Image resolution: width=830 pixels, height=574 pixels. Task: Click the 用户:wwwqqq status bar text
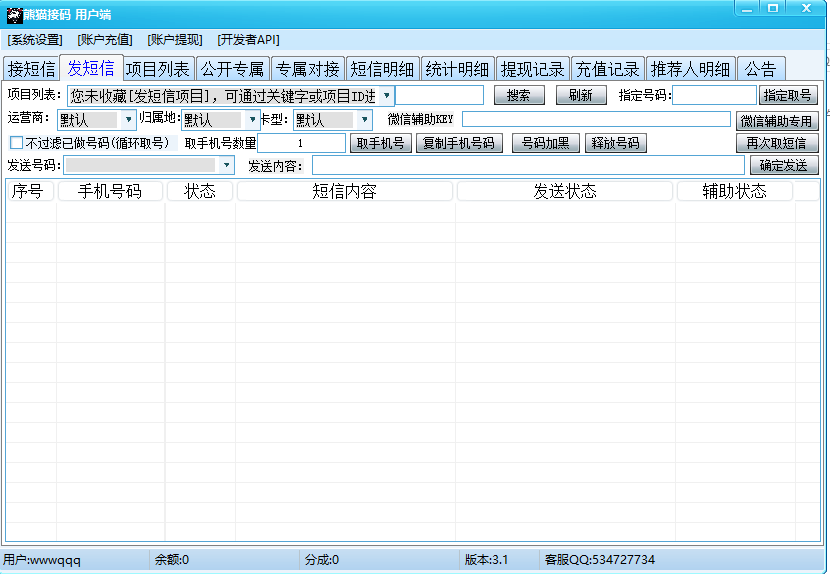(42, 560)
